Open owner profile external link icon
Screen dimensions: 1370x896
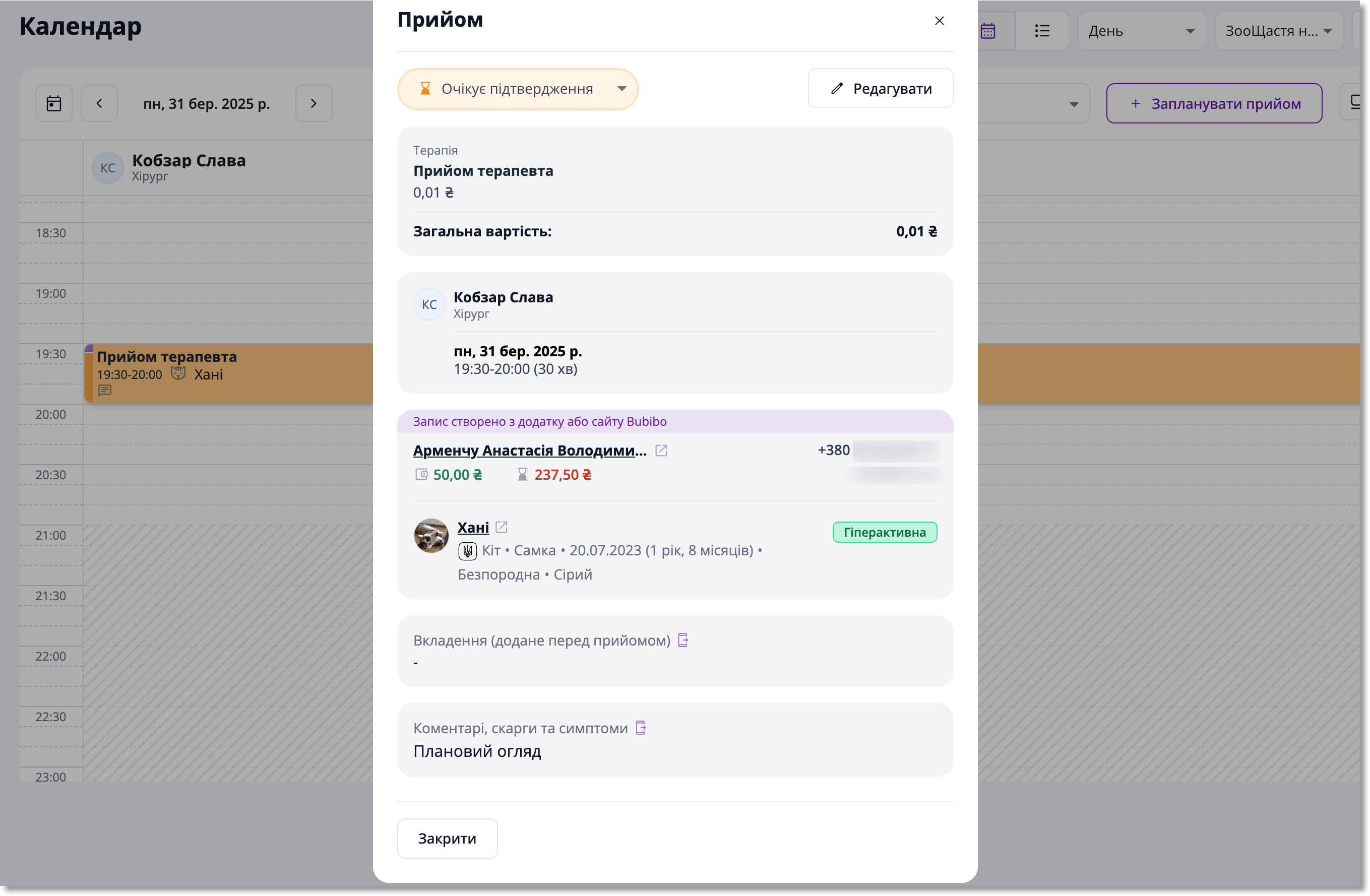coord(661,451)
